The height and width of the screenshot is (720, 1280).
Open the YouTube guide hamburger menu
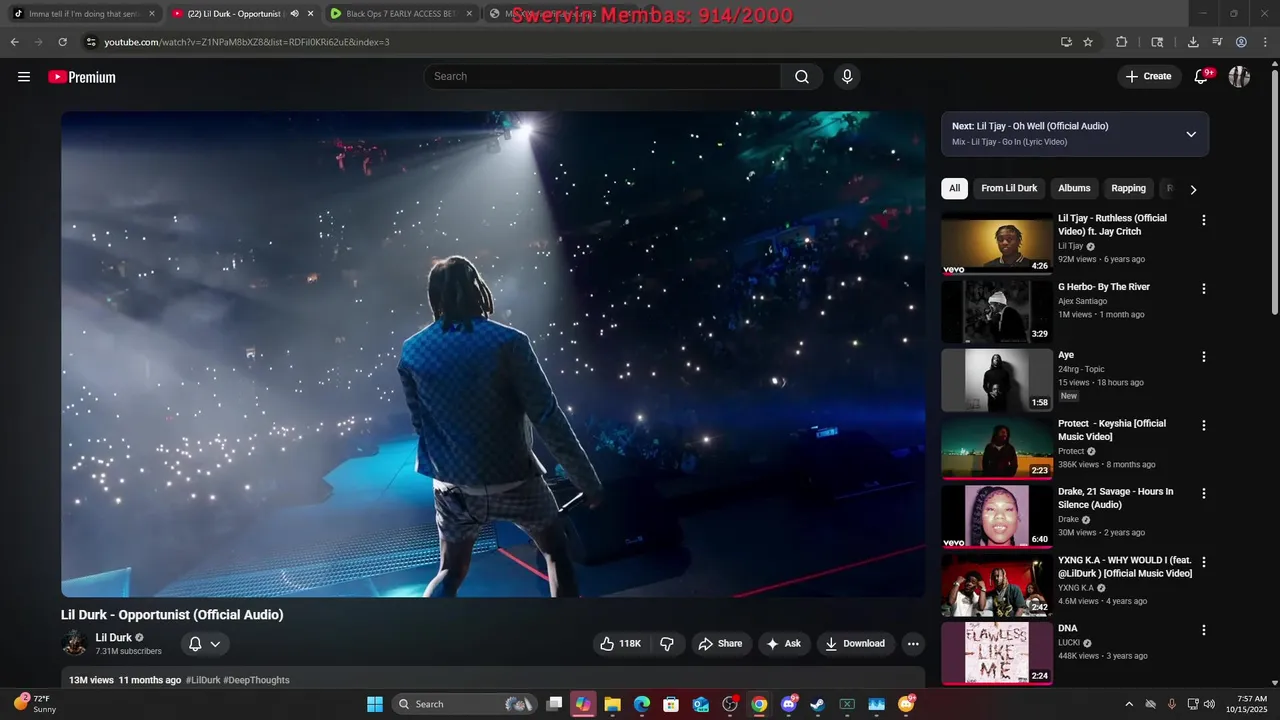click(x=24, y=77)
